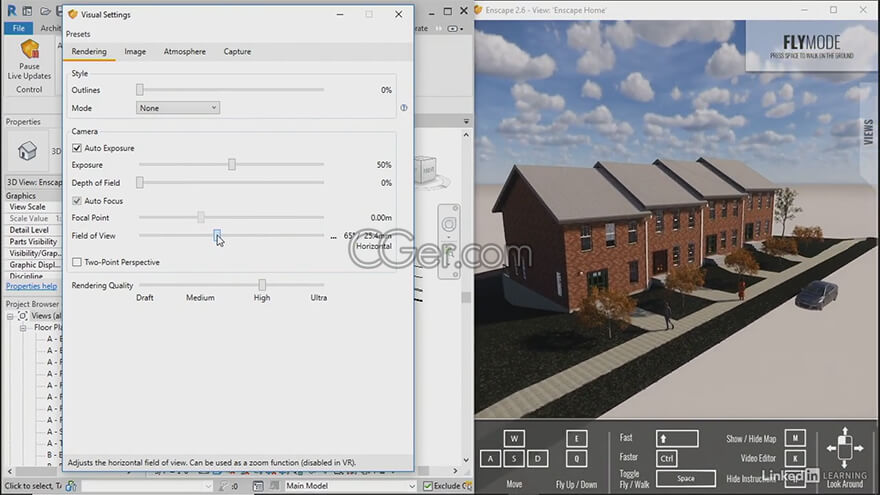This screenshot has height=495, width=880.
Task: Switch to the Image tab
Action: click(135, 52)
